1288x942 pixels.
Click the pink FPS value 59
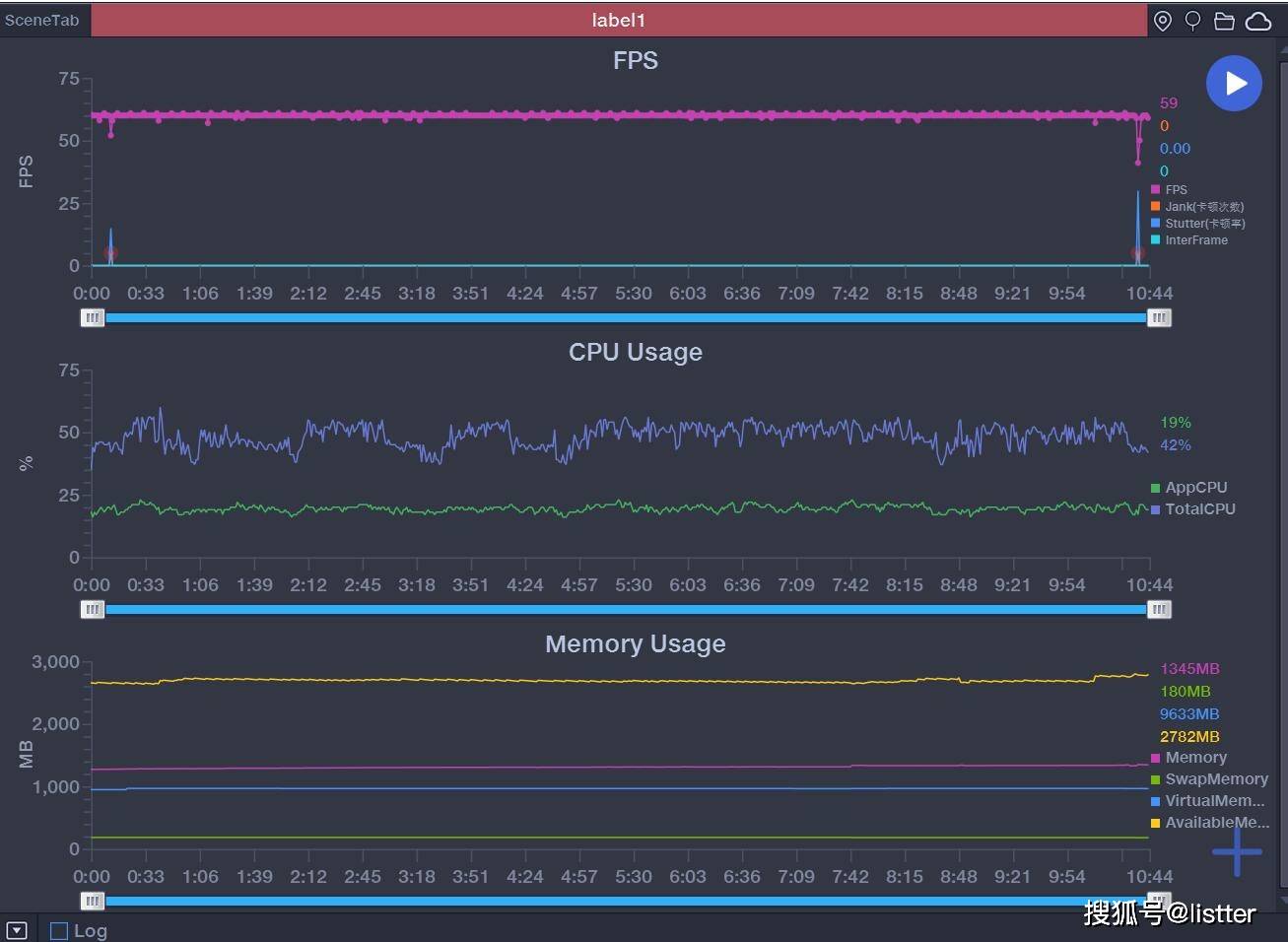click(x=1169, y=102)
